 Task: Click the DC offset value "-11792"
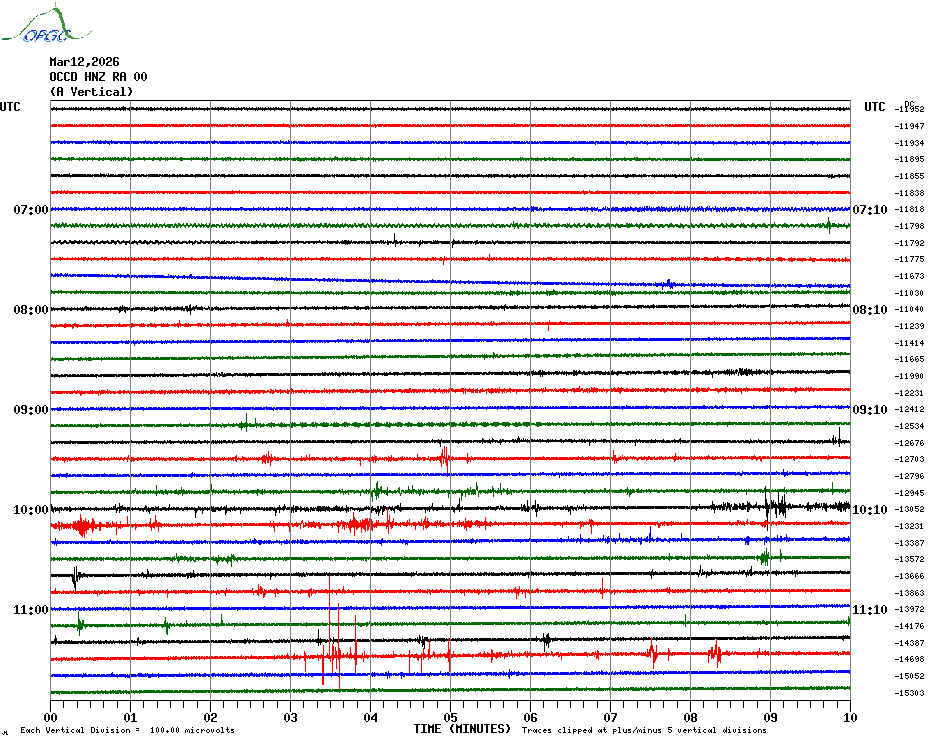(910, 243)
